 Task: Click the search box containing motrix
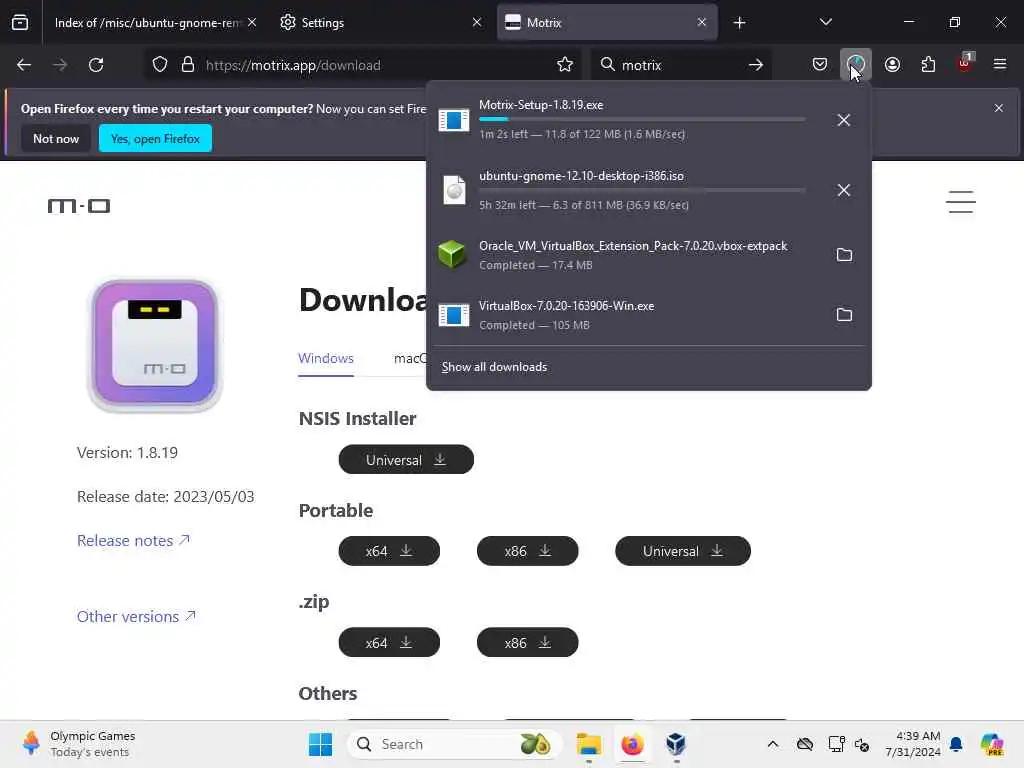679,65
